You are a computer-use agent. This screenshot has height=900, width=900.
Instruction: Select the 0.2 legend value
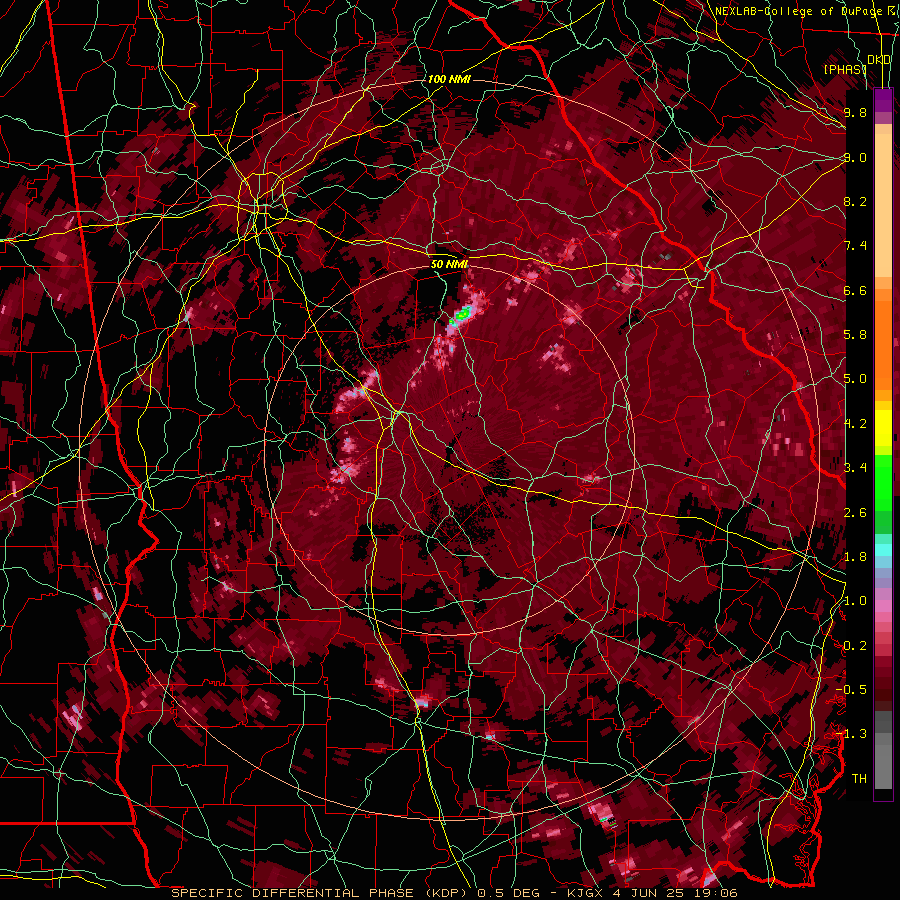pos(855,646)
